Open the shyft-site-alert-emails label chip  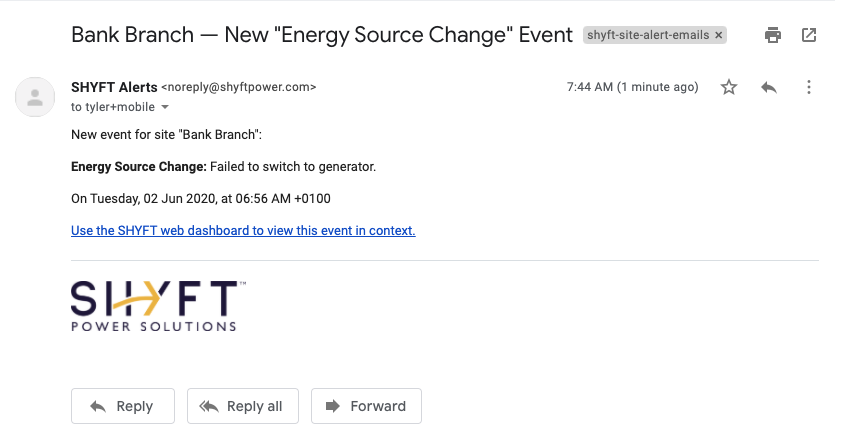648,35
